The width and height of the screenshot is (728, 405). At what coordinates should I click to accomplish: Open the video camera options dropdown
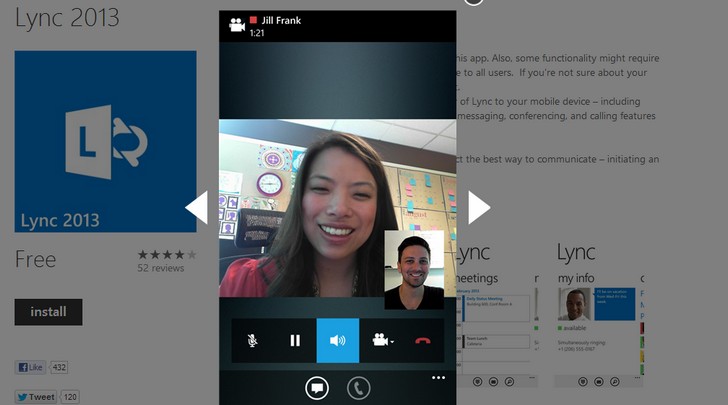click(382, 340)
